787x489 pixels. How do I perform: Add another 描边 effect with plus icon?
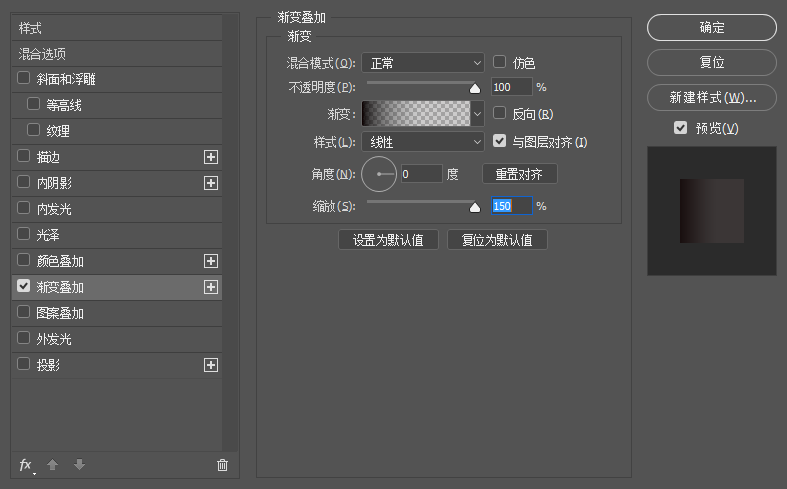[x=211, y=157]
